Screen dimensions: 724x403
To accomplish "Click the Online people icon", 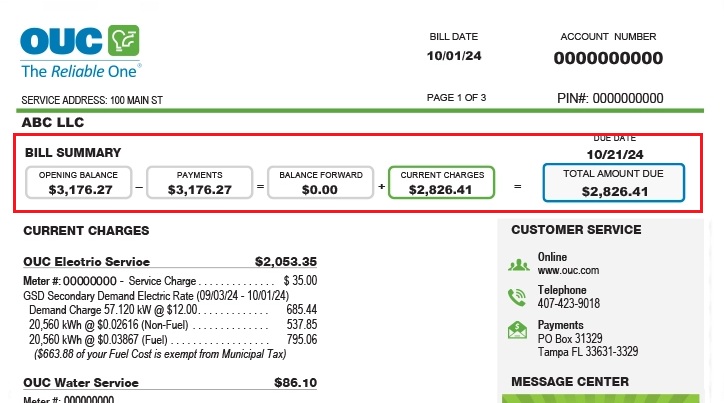I will point(517,265).
